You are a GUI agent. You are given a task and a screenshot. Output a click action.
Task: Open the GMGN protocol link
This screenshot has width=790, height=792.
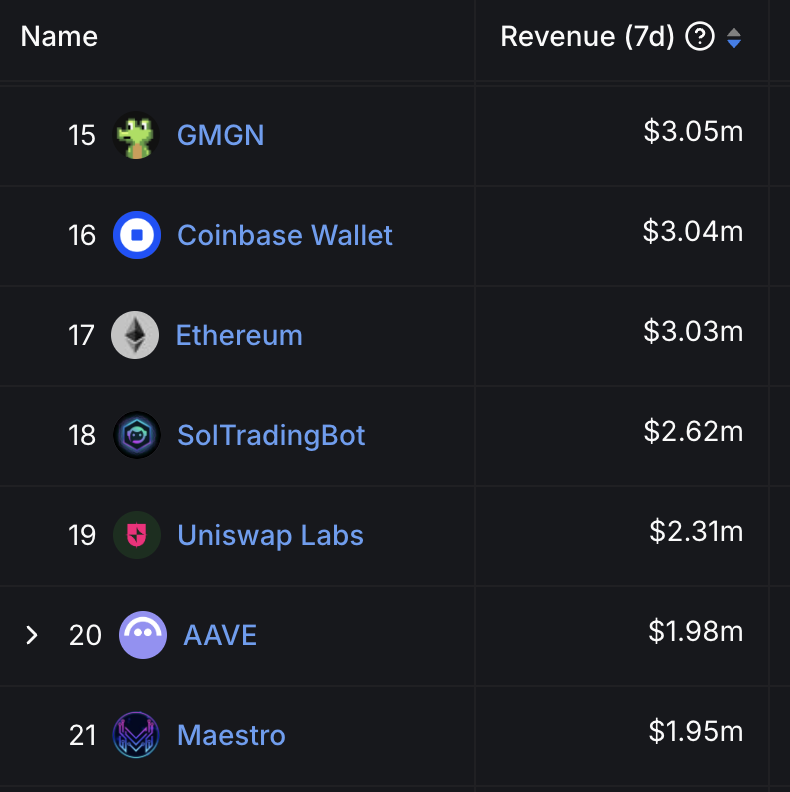220,135
